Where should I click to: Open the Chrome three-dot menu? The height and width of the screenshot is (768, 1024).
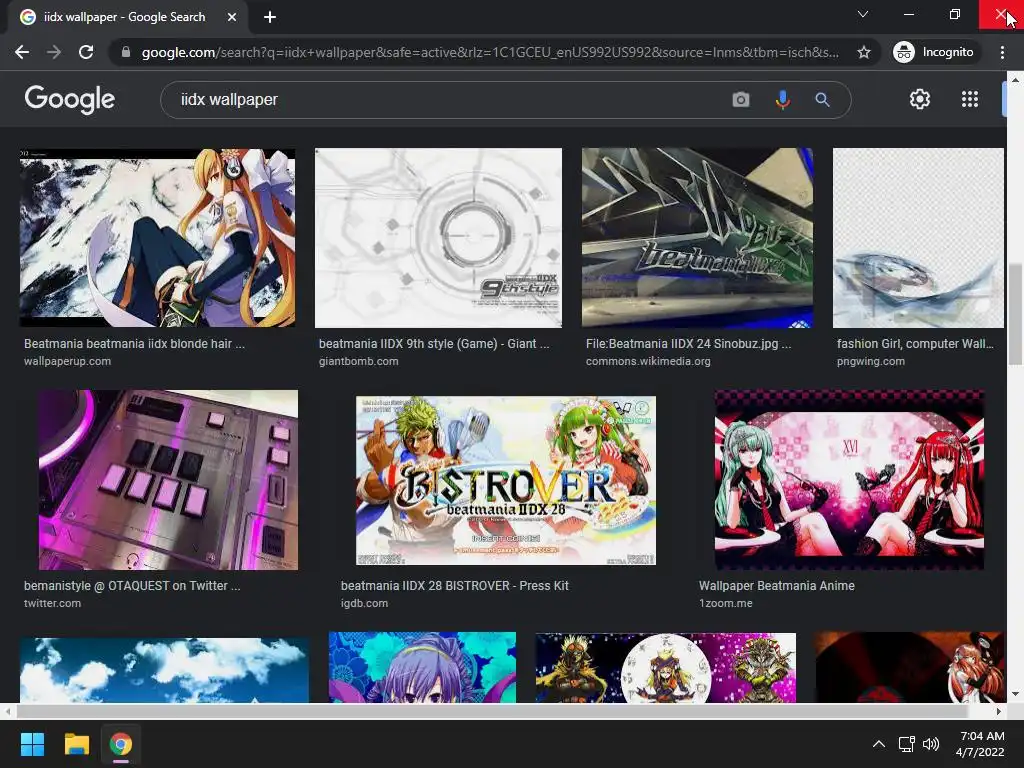pyautogui.click(x=1002, y=52)
